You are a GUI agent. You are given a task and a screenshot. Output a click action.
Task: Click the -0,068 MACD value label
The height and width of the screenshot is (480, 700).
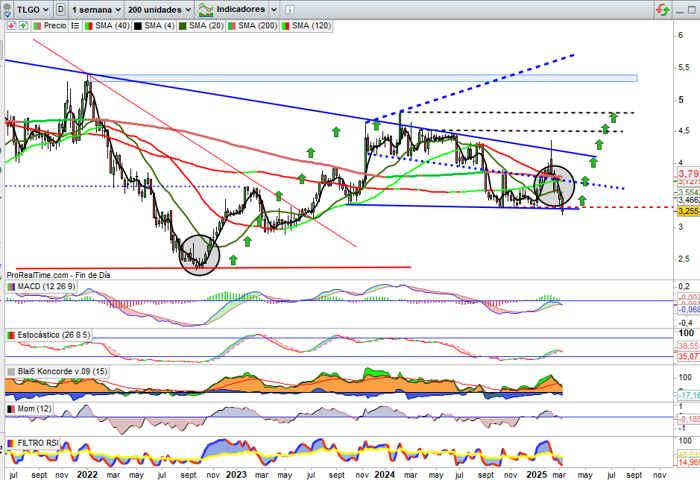pos(688,309)
